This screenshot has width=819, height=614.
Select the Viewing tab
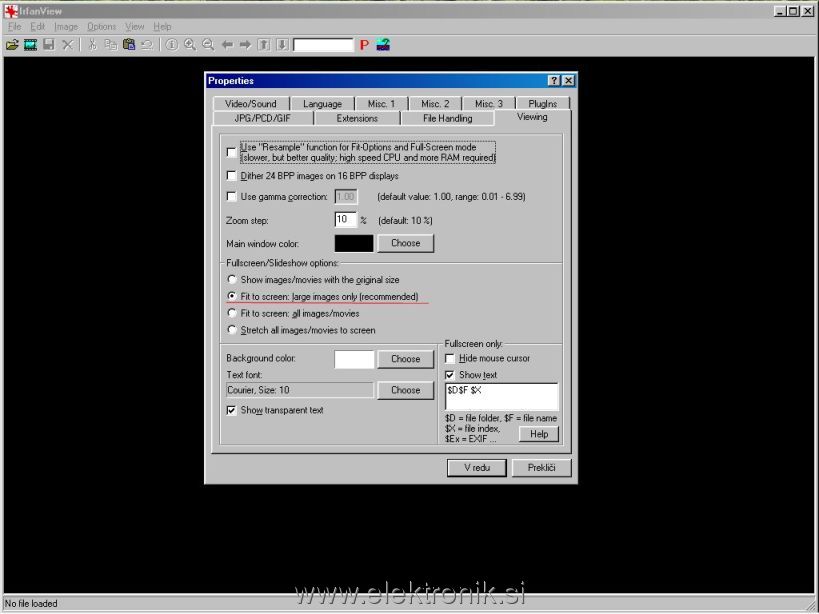[x=532, y=117]
